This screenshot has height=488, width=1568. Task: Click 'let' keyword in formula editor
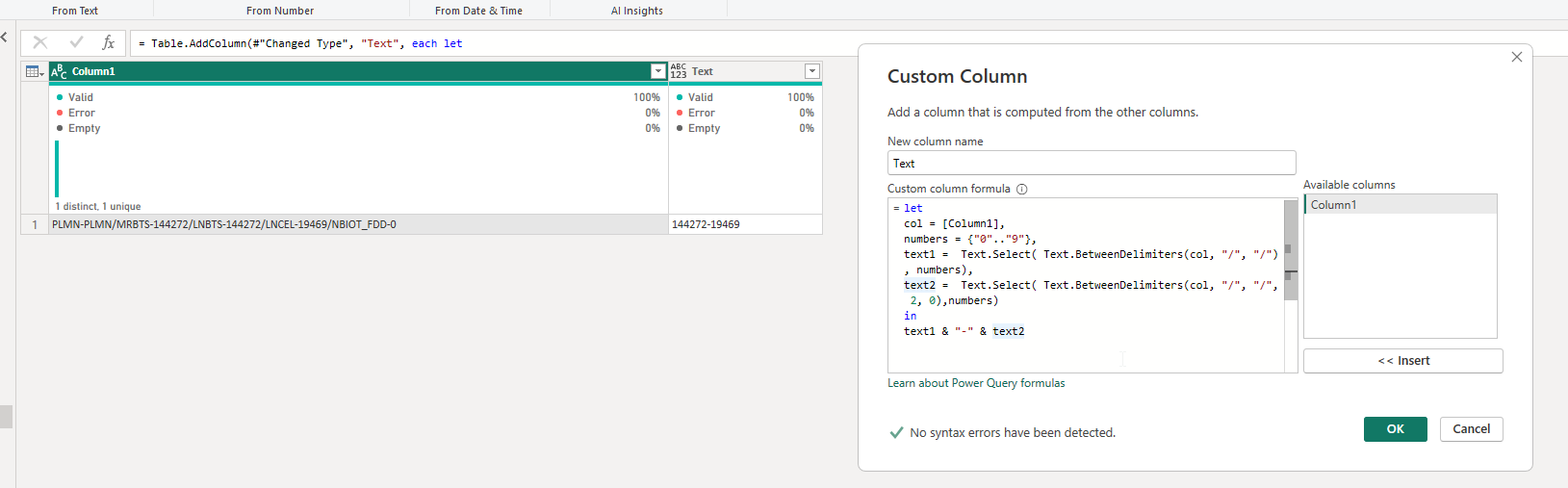913,208
